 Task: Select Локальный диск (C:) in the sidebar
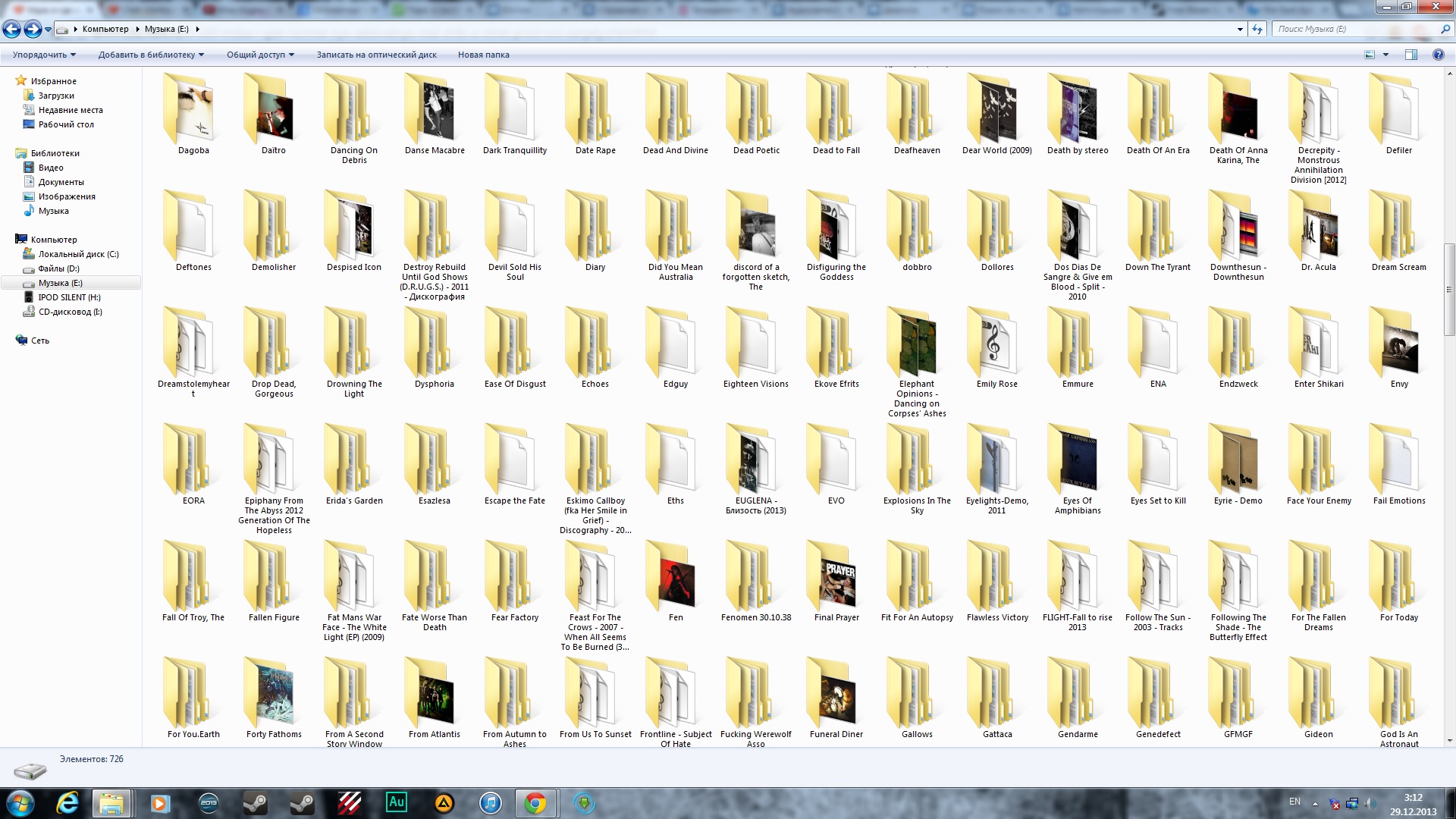point(78,254)
